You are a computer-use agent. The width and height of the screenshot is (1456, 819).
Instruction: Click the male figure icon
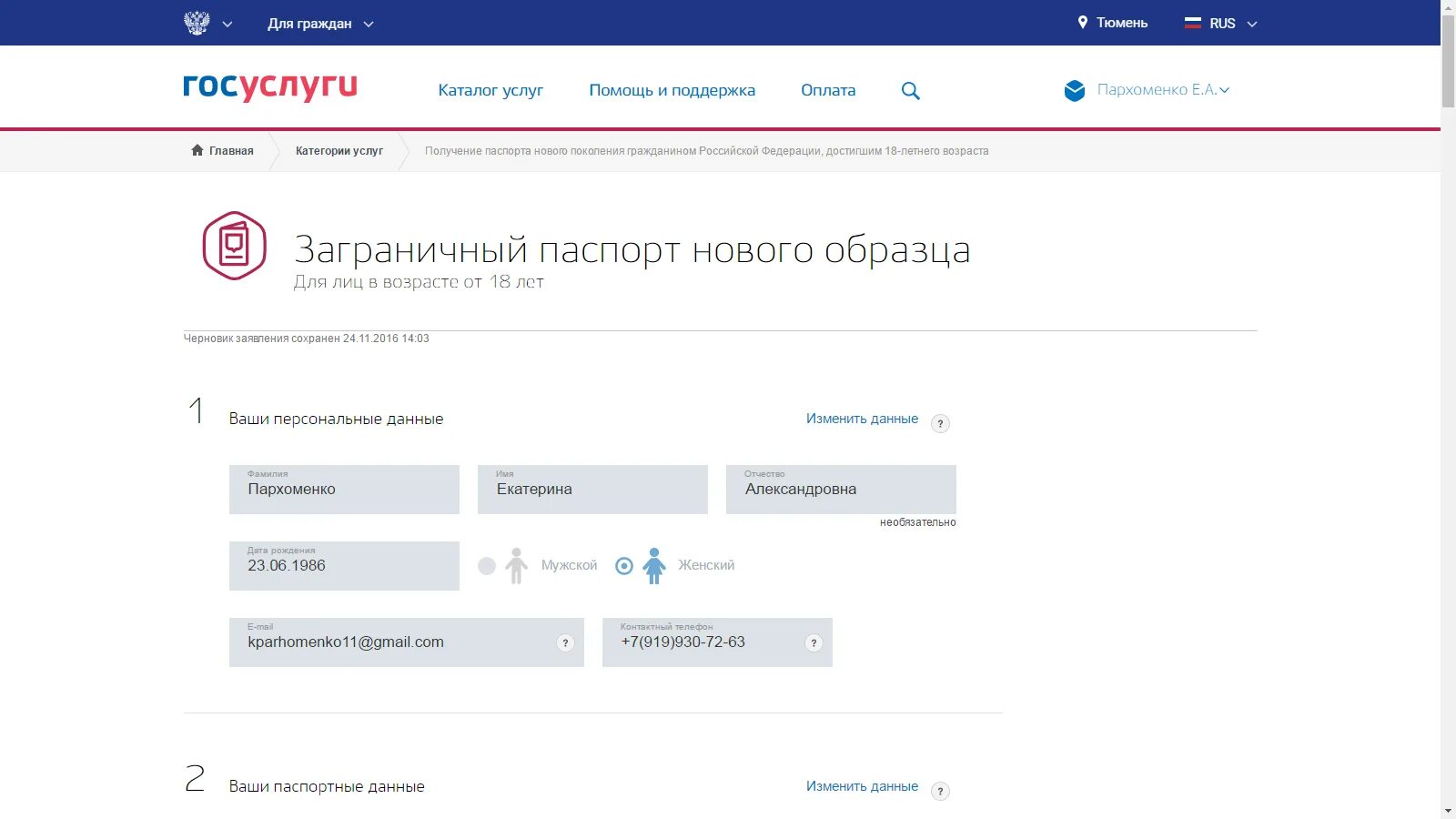[x=516, y=566]
